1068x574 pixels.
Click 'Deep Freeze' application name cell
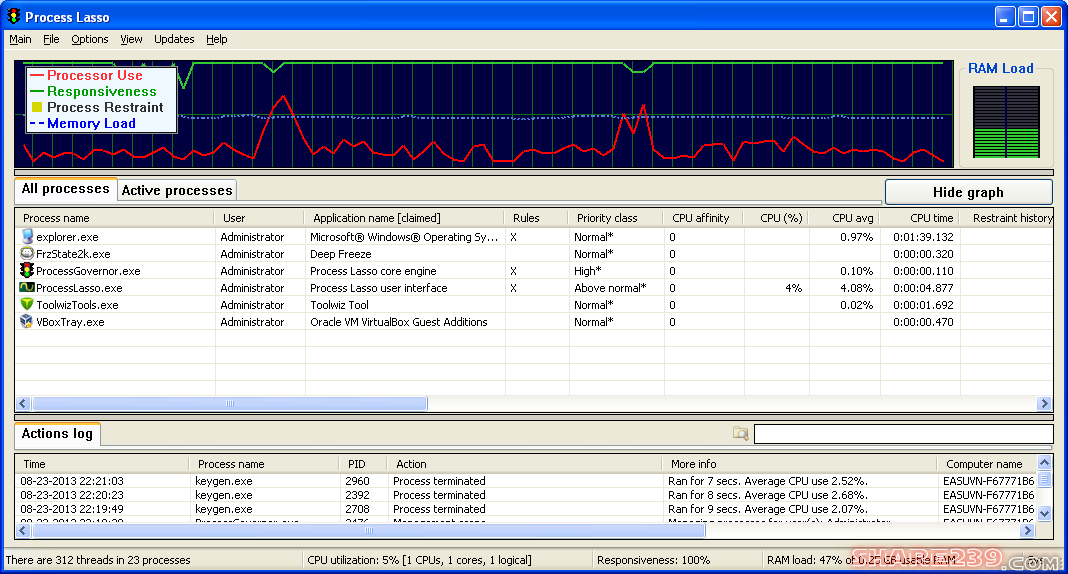coord(341,254)
